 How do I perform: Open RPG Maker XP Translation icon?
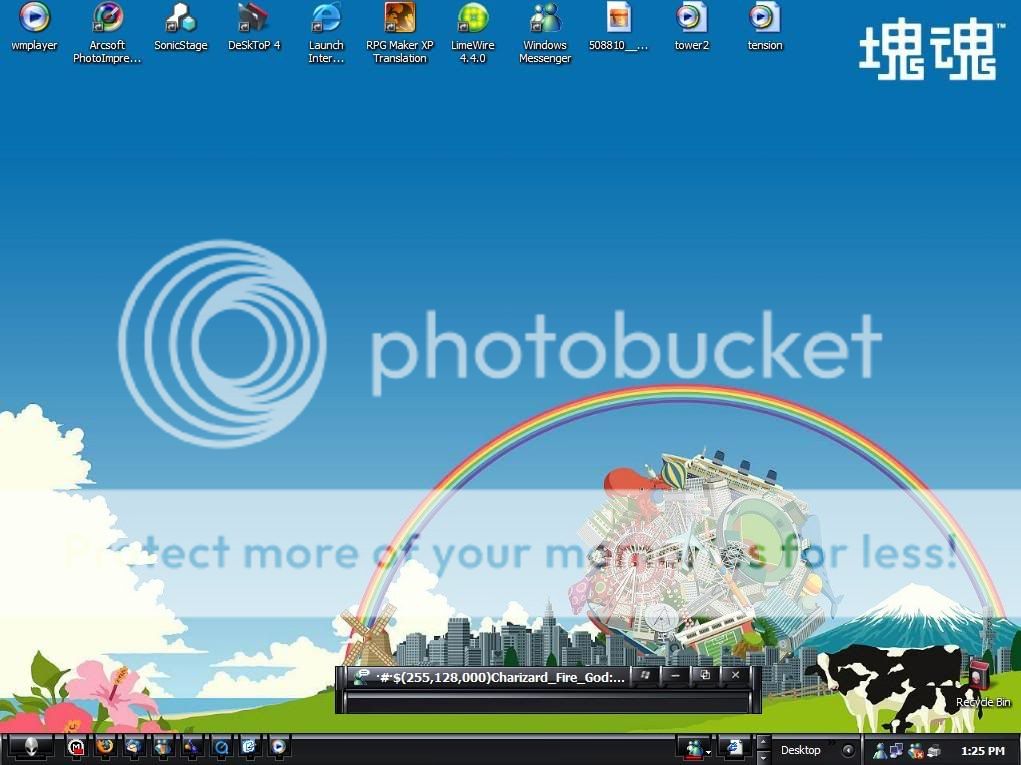(x=399, y=18)
